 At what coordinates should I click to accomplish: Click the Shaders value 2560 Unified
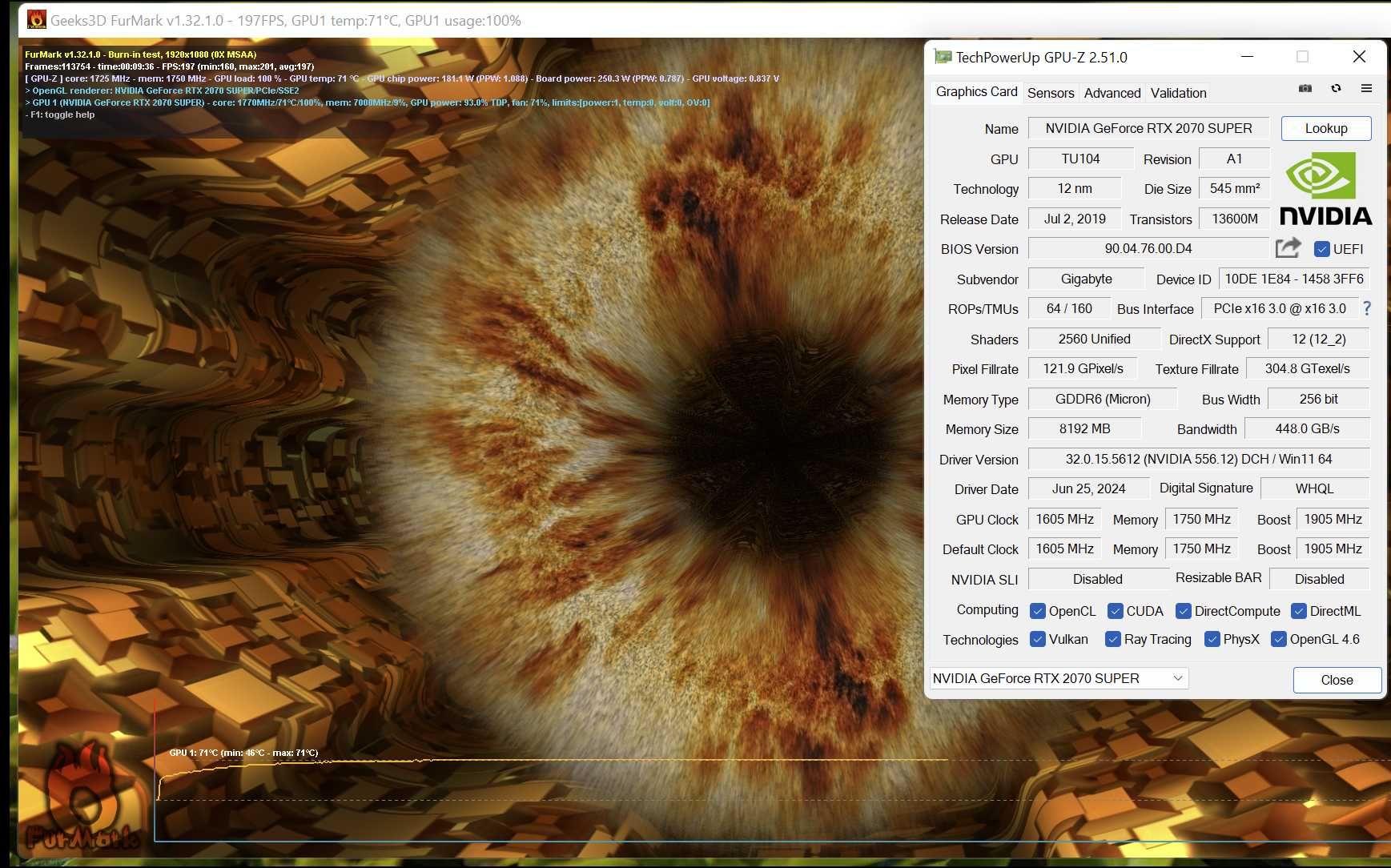point(1094,339)
